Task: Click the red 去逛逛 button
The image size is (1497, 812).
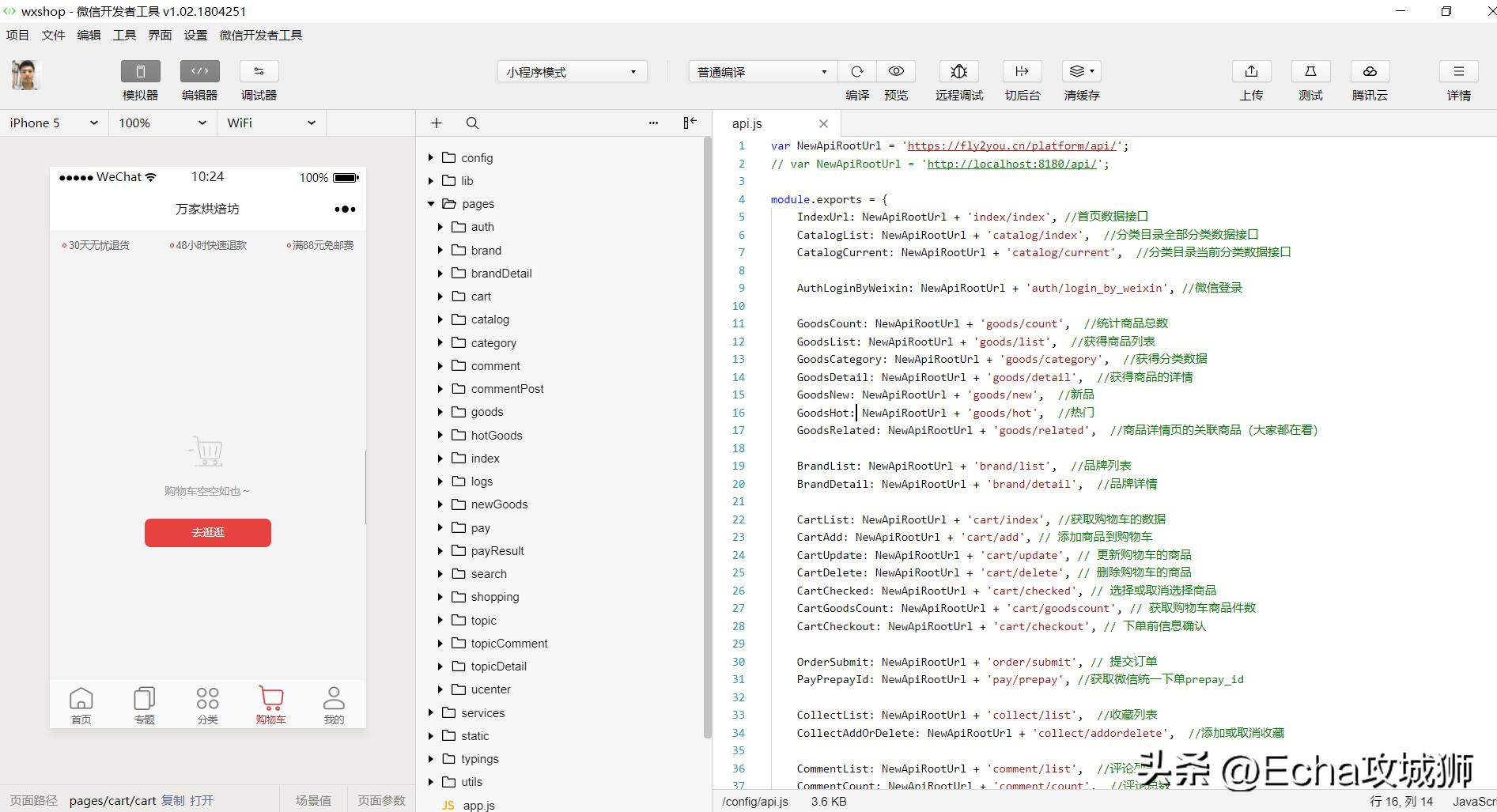Action: pos(208,533)
